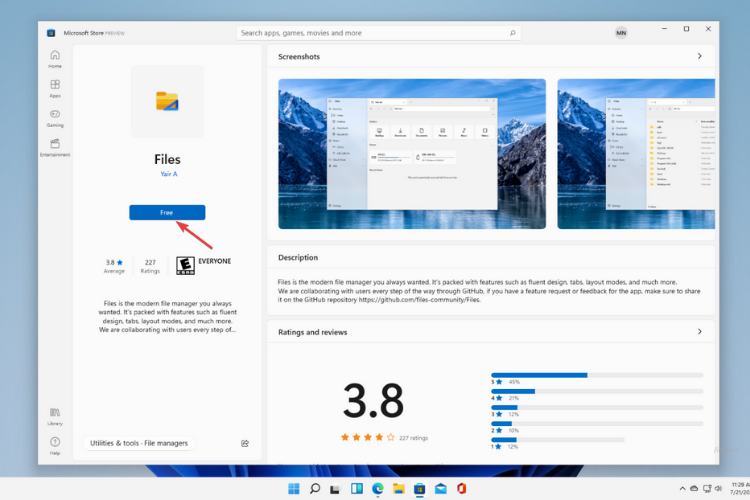This screenshot has height=500, width=750.
Task: Click the orange star rating row
Action: pos(367,437)
